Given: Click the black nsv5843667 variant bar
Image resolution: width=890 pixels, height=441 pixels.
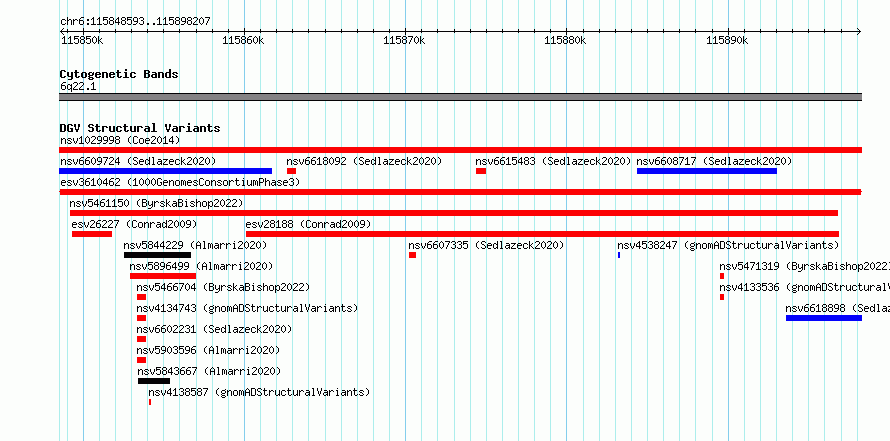Looking at the screenshot, I should tap(154, 381).
